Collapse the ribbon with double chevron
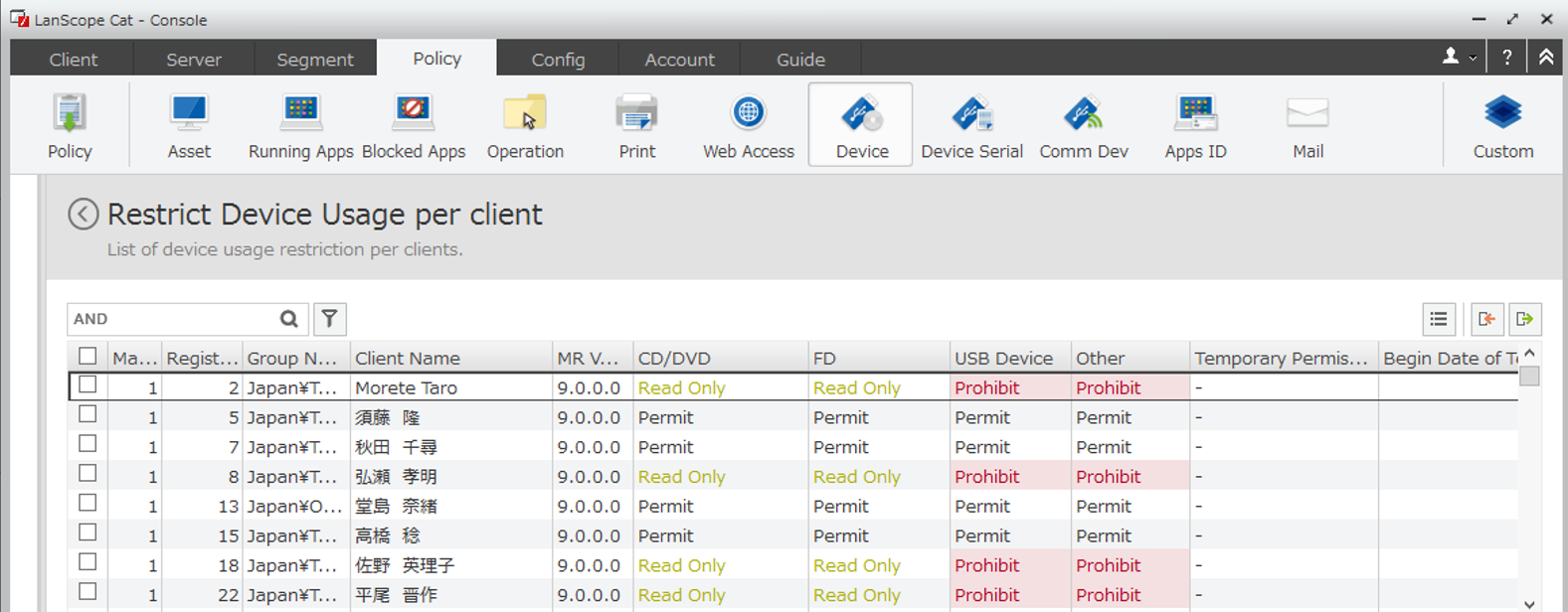Screen dimensions: 1568x612 1546,58
